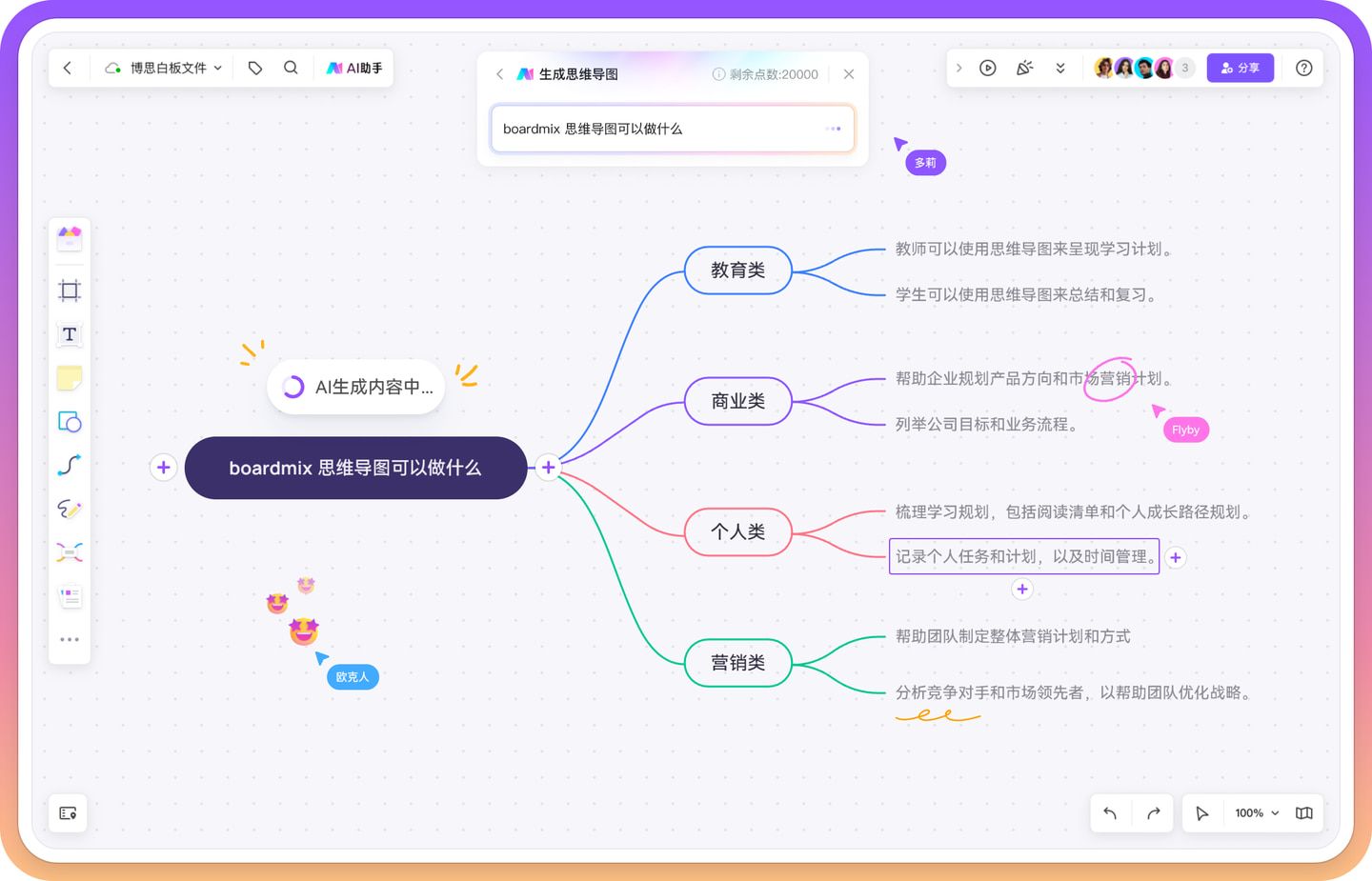Add node with plus left of root node
Viewport: 1372px width, 881px height.
pos(164,468)
